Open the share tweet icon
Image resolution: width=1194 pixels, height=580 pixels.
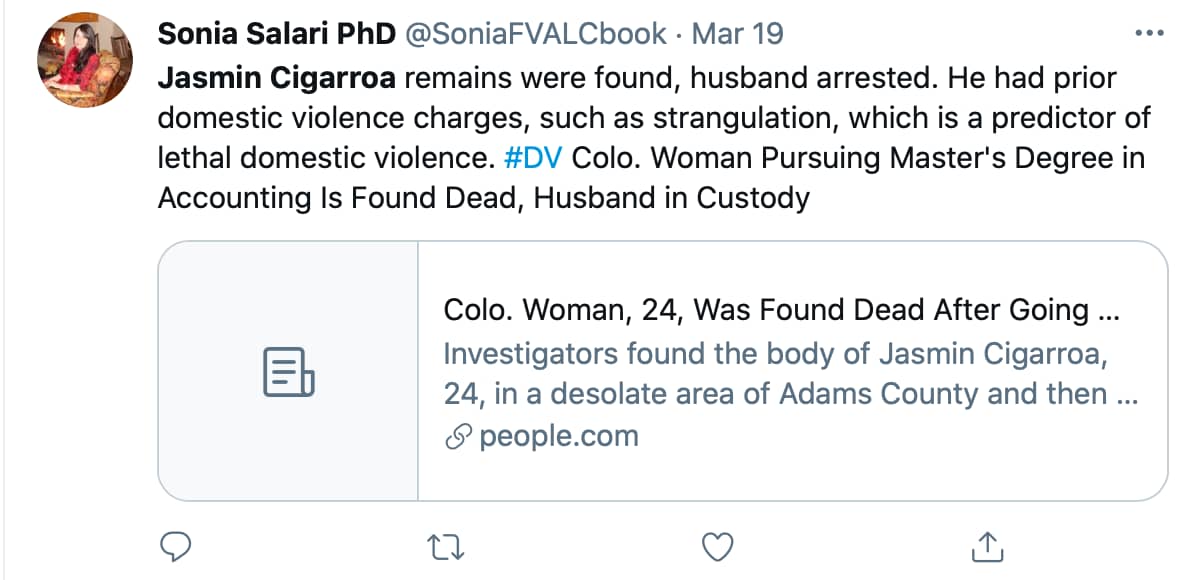pyautogui.click(x=987, y=546)
